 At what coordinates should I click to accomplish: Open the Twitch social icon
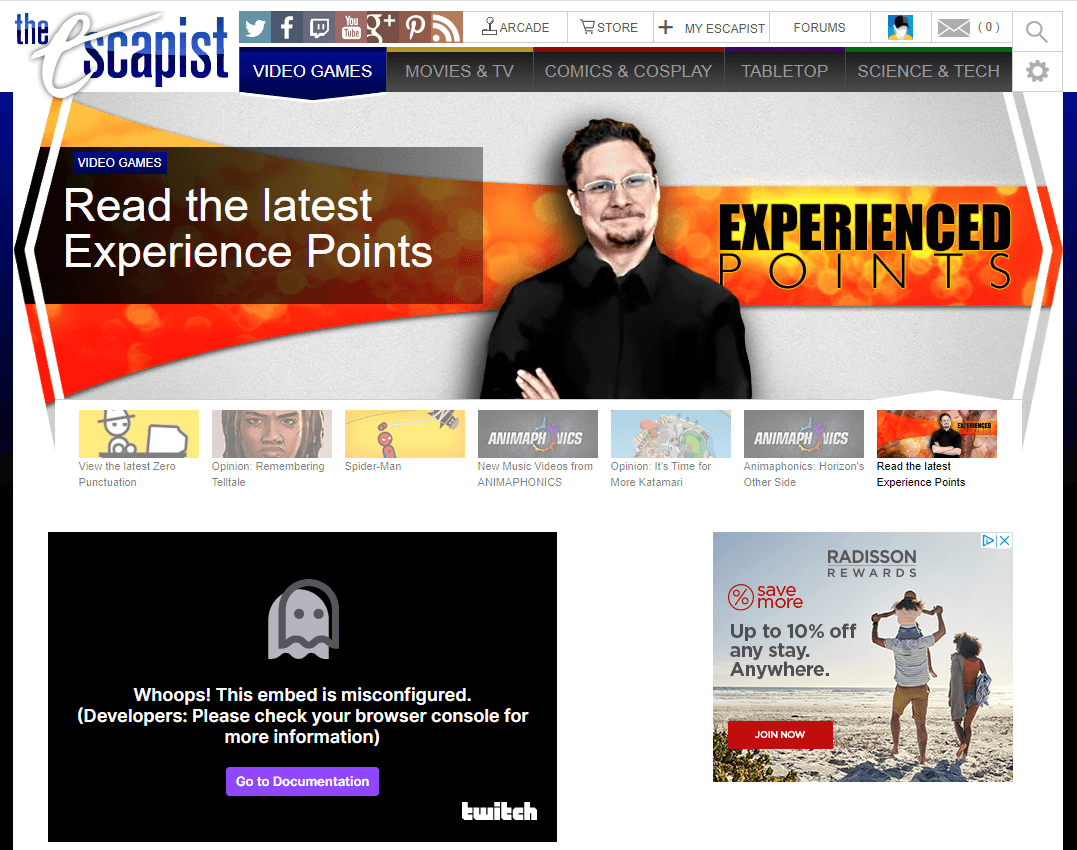tap(319, 27)
